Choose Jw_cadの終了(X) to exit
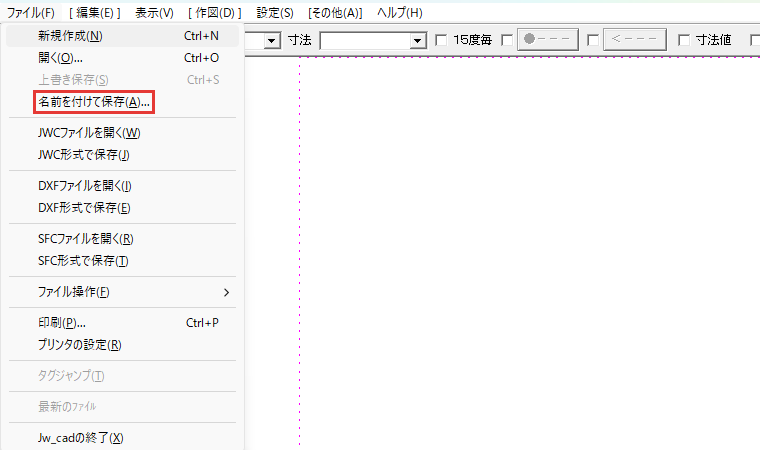 pos(122,438)
